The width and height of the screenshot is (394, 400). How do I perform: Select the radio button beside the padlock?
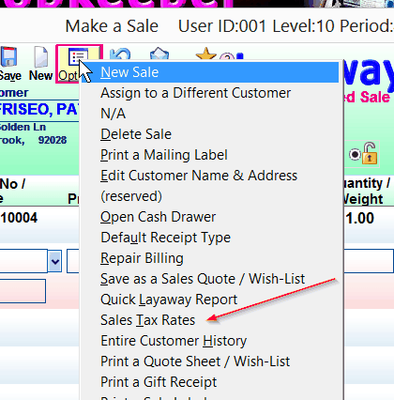(x=355, y=154)
